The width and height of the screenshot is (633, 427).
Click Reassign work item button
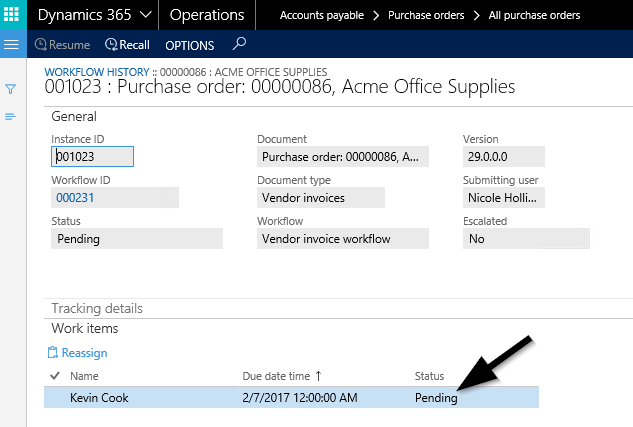pyautogui.click(x=77, y=353)
